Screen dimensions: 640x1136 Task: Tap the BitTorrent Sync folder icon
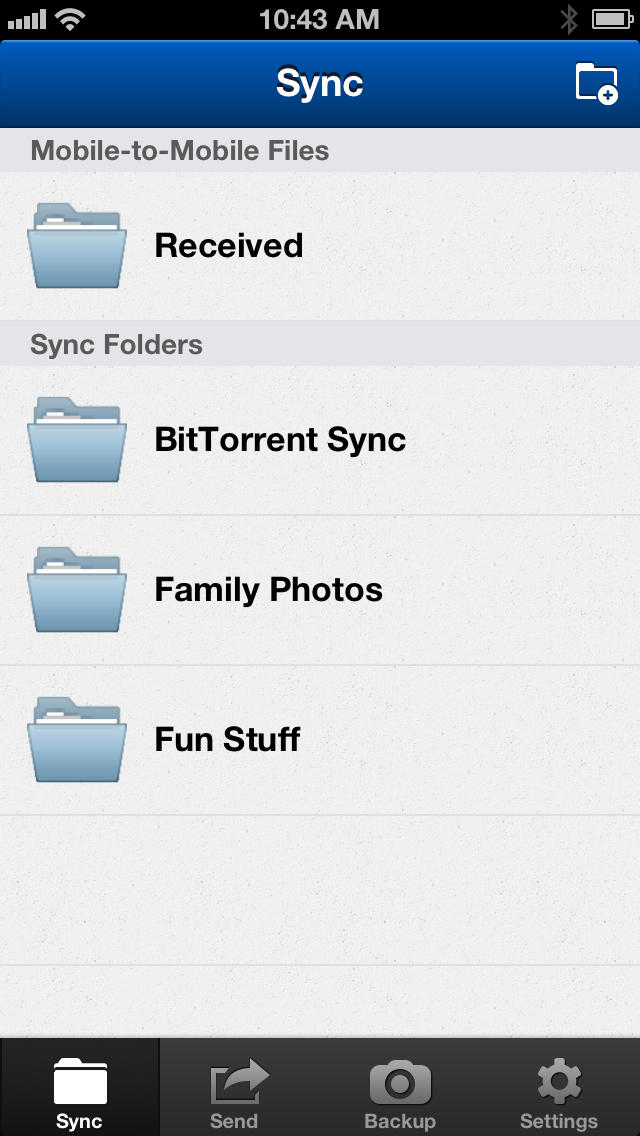coord(77,440)
